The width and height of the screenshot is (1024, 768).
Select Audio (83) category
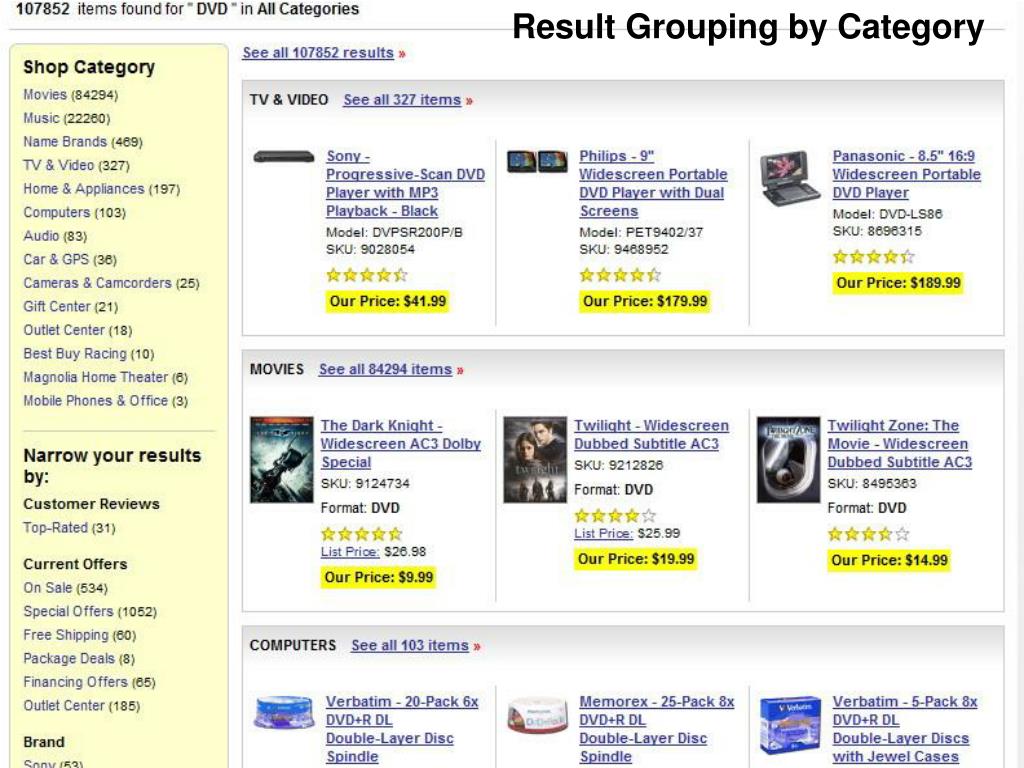[x=55, y=236]
